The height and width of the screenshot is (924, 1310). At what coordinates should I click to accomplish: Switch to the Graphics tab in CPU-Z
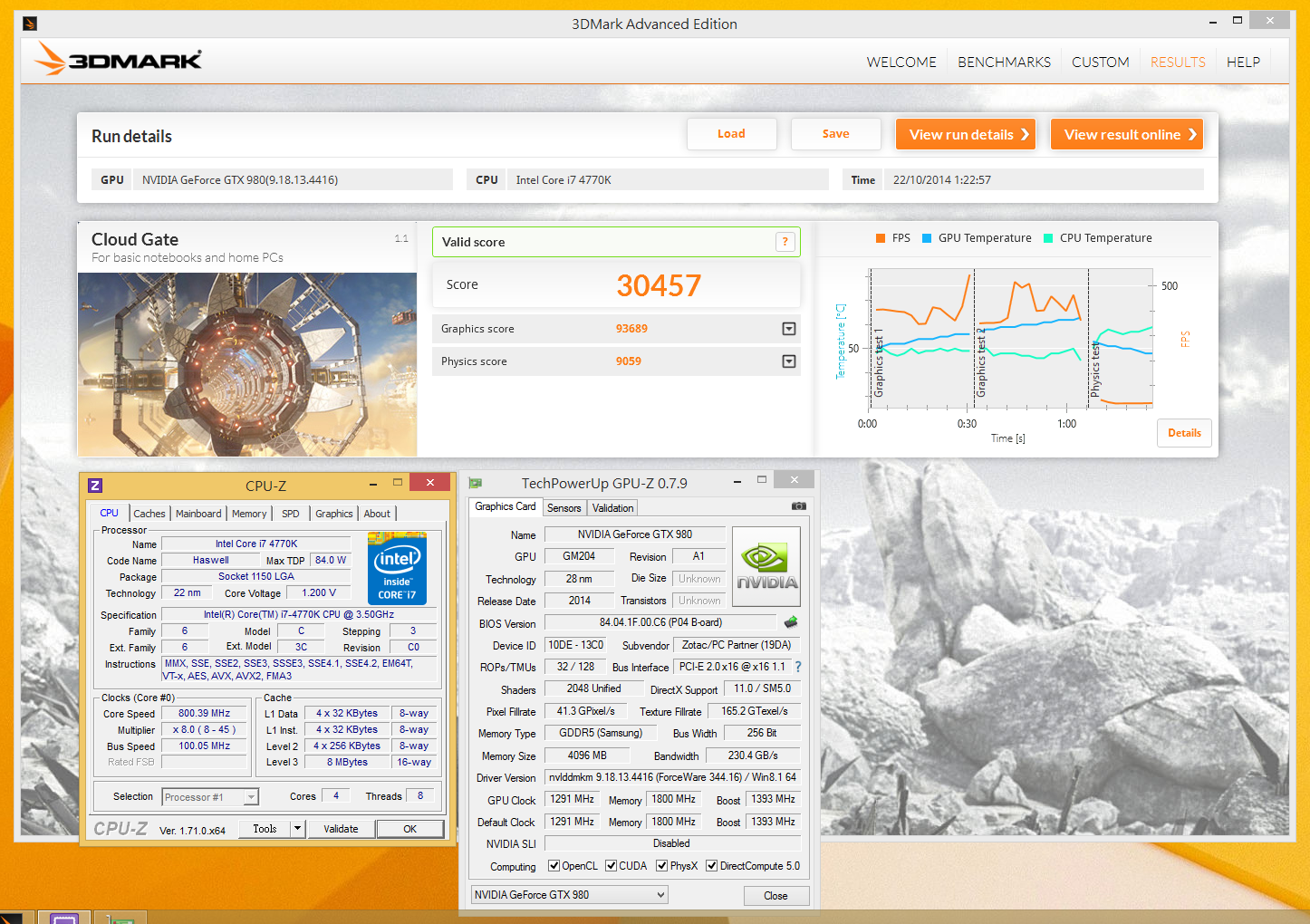pos(334,514)
